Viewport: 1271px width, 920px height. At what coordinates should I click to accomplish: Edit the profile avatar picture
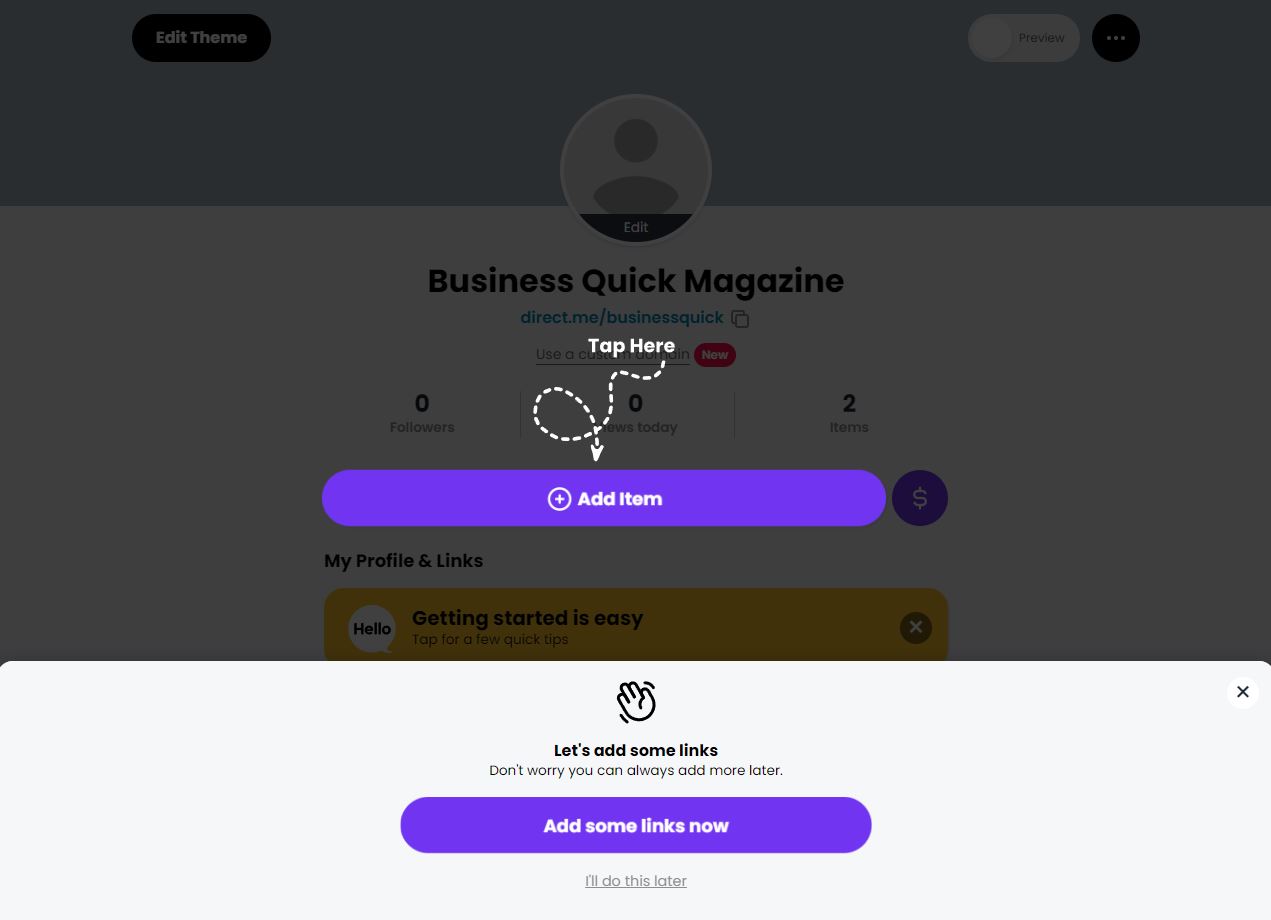pyautogui.click(x=636, y=170)
